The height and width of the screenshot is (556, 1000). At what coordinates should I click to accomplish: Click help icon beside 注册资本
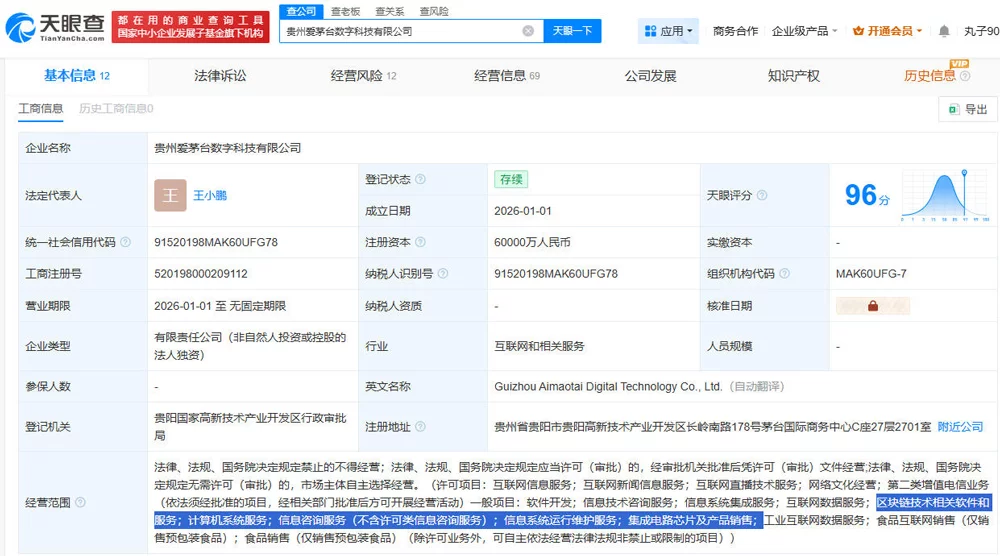(420, 242)
